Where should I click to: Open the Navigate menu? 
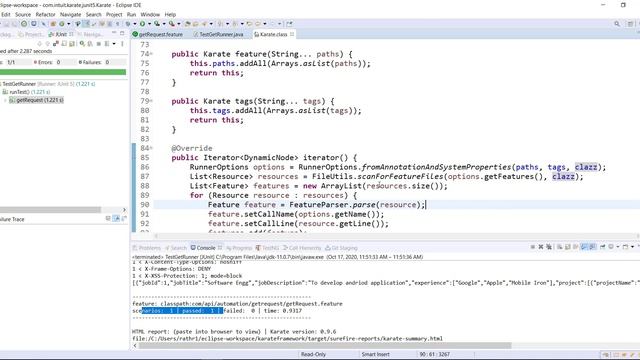point(70,14)
